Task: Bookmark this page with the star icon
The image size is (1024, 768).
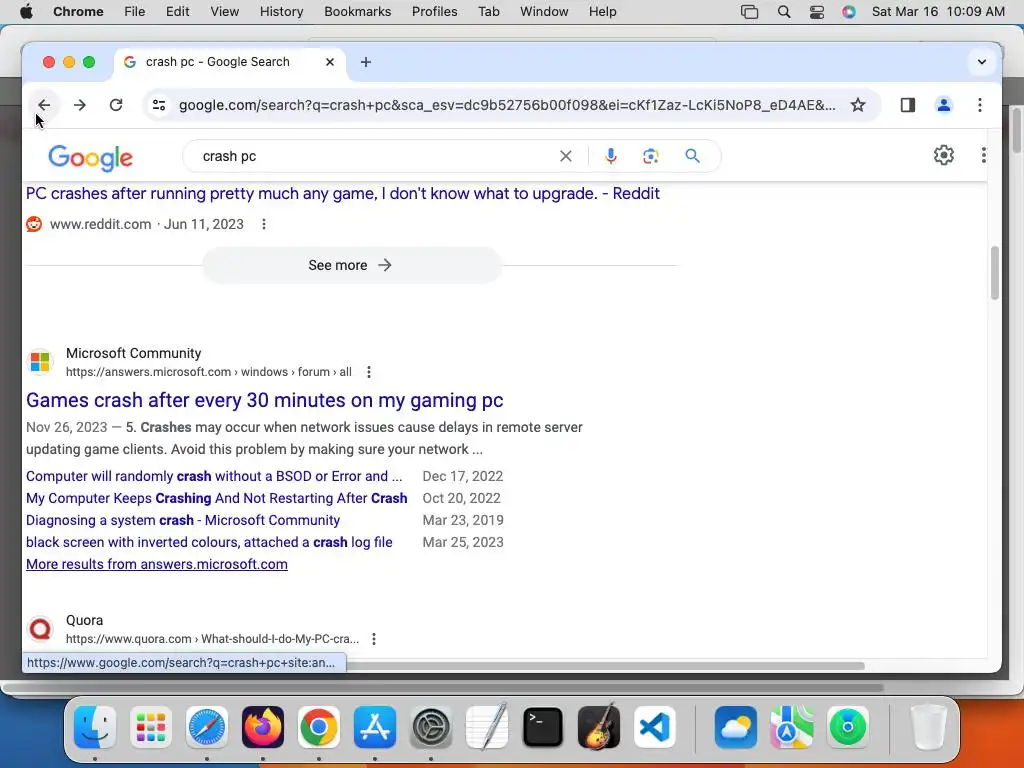Action: tap(857, 105)
